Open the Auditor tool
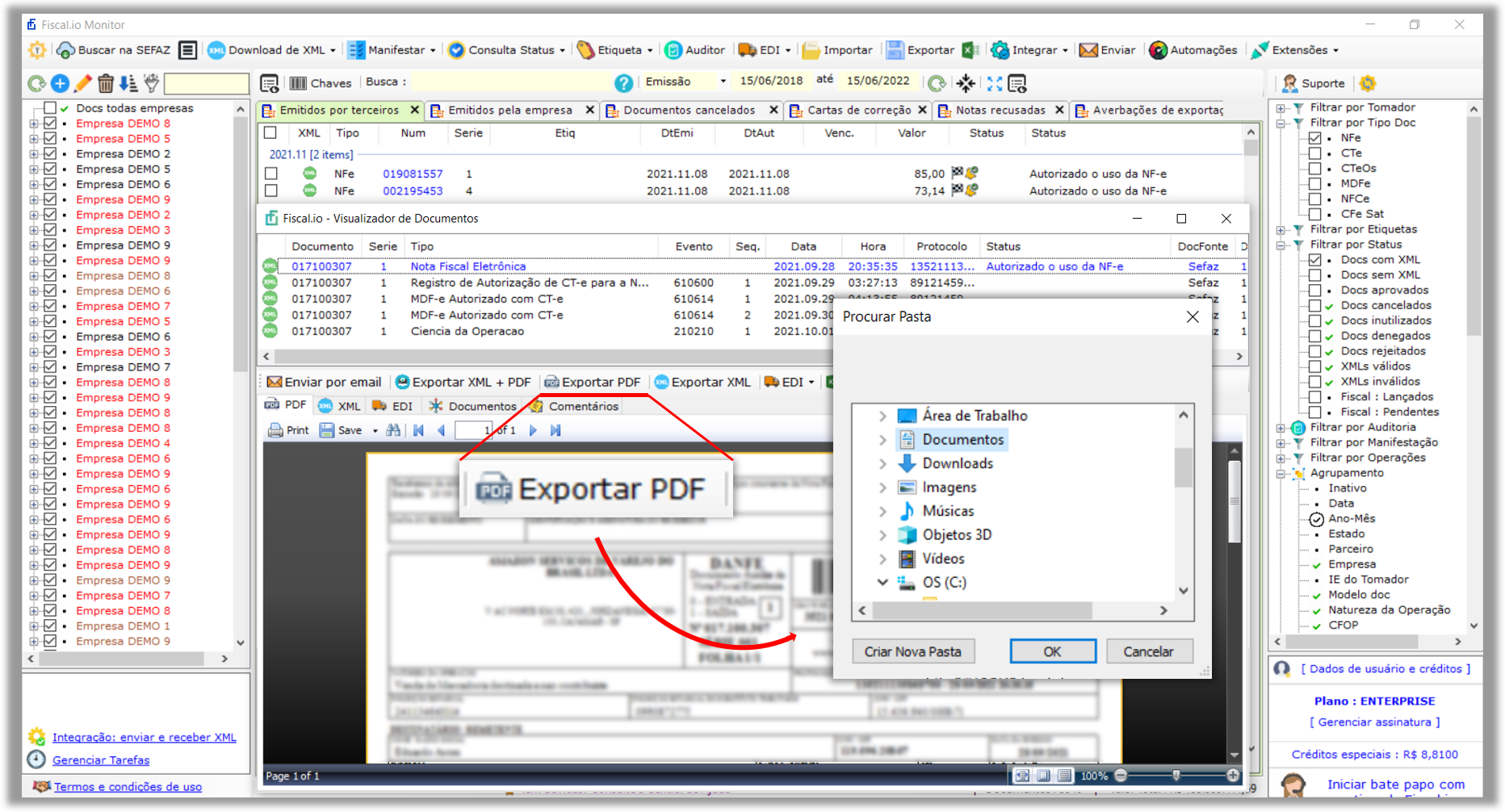Viewport: 1505px width, 812px height. tap(695, 50)
